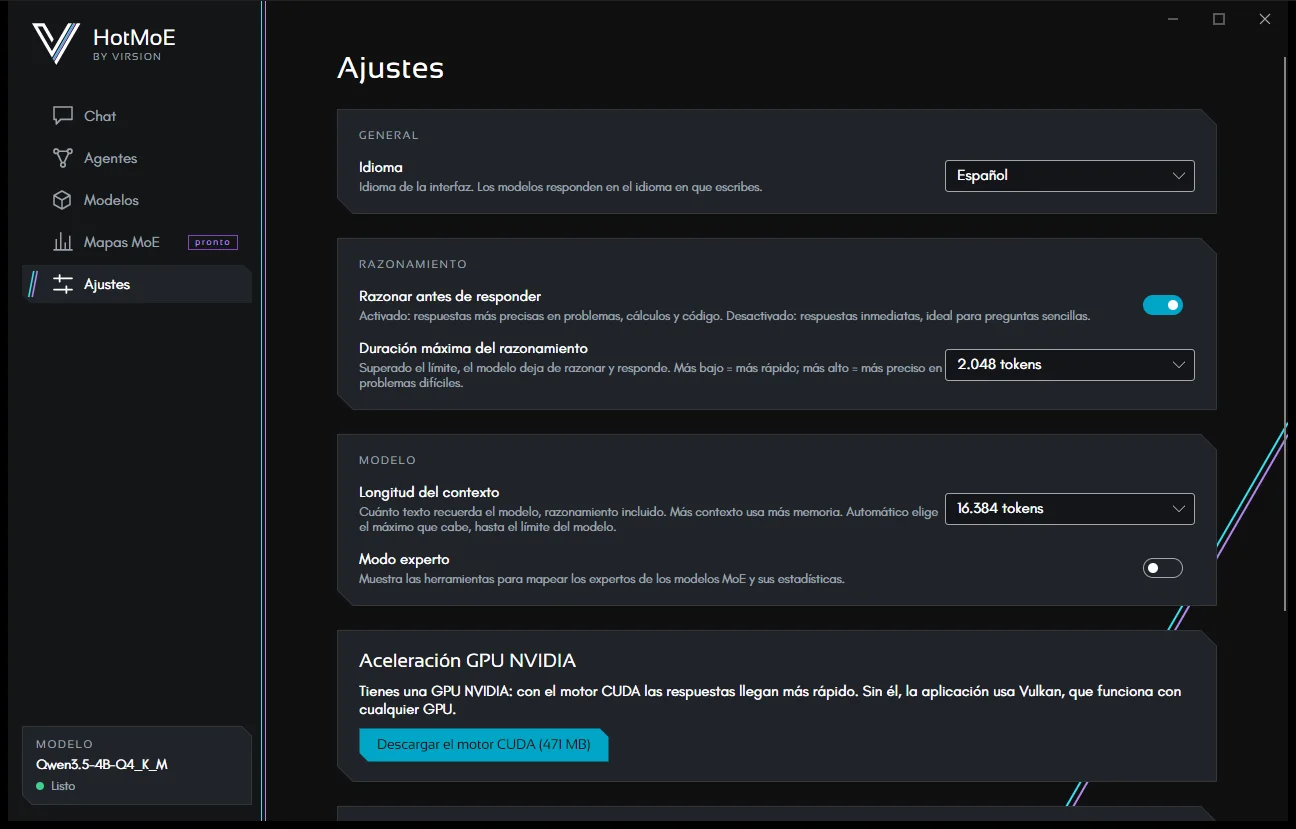Click the "Aceleración GPU NVIDIA" heading
This screenshot has height=829, width=1296.
[x=468, y=661]
